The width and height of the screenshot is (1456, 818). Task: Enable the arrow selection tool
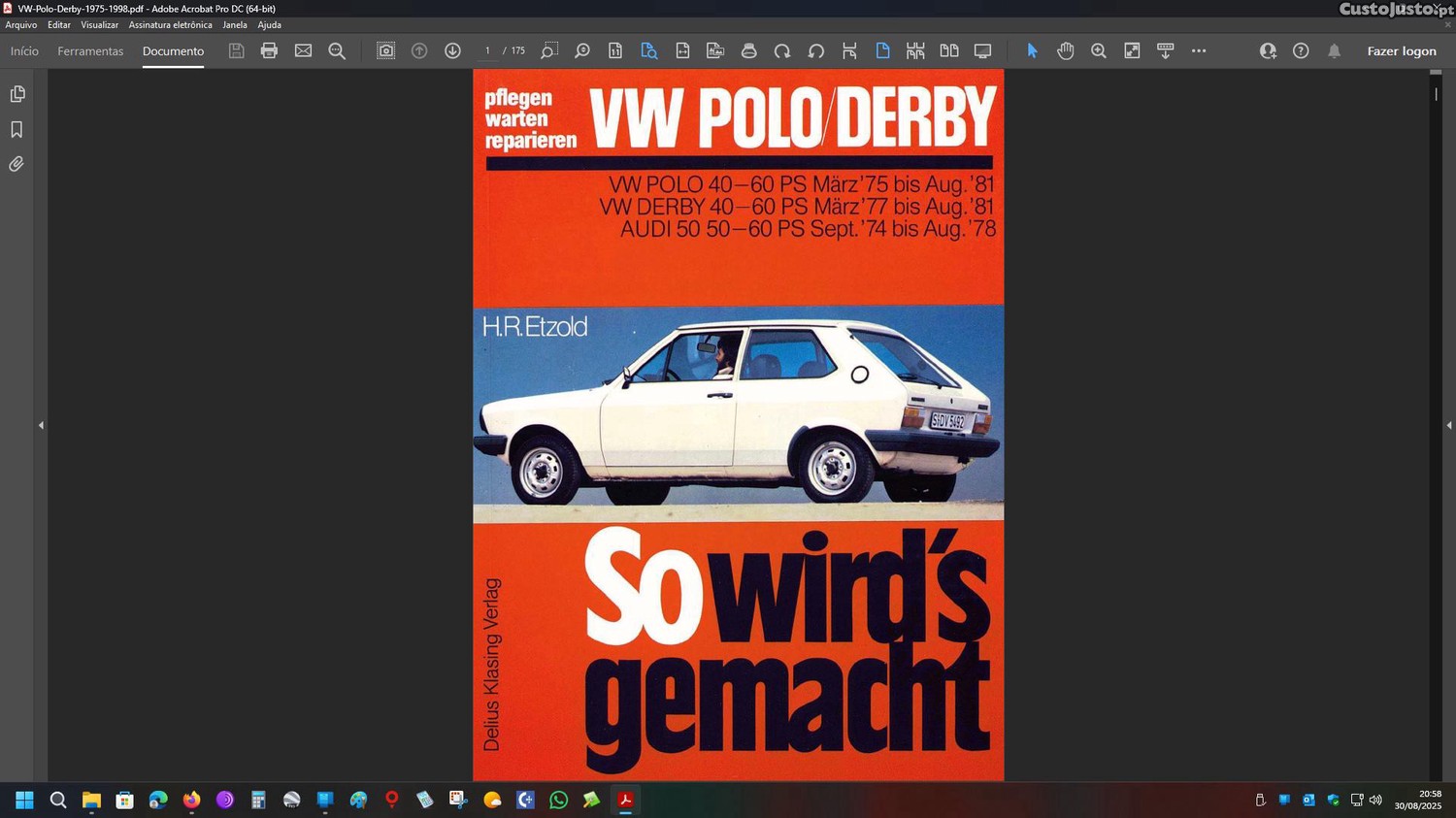pyautogui.click(x=1032, y=50)
